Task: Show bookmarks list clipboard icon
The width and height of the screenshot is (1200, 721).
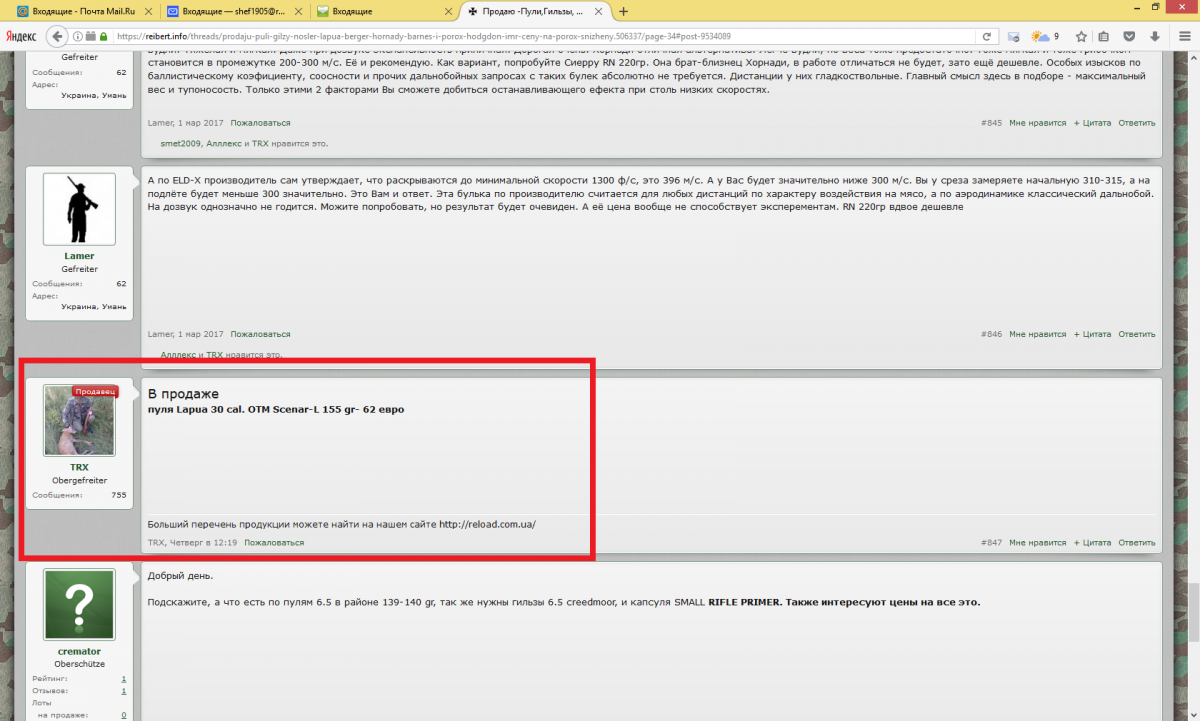Action: [x=1105, y=36]
